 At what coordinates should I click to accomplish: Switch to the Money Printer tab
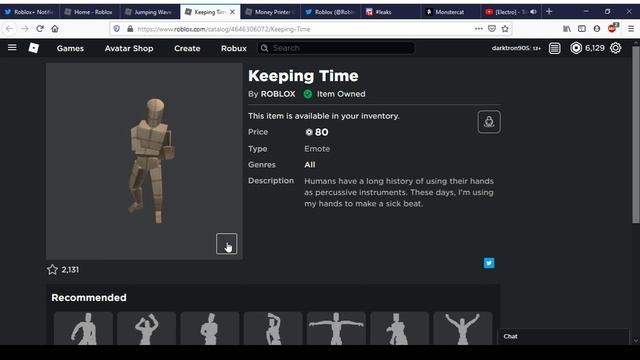coord(270,12)
